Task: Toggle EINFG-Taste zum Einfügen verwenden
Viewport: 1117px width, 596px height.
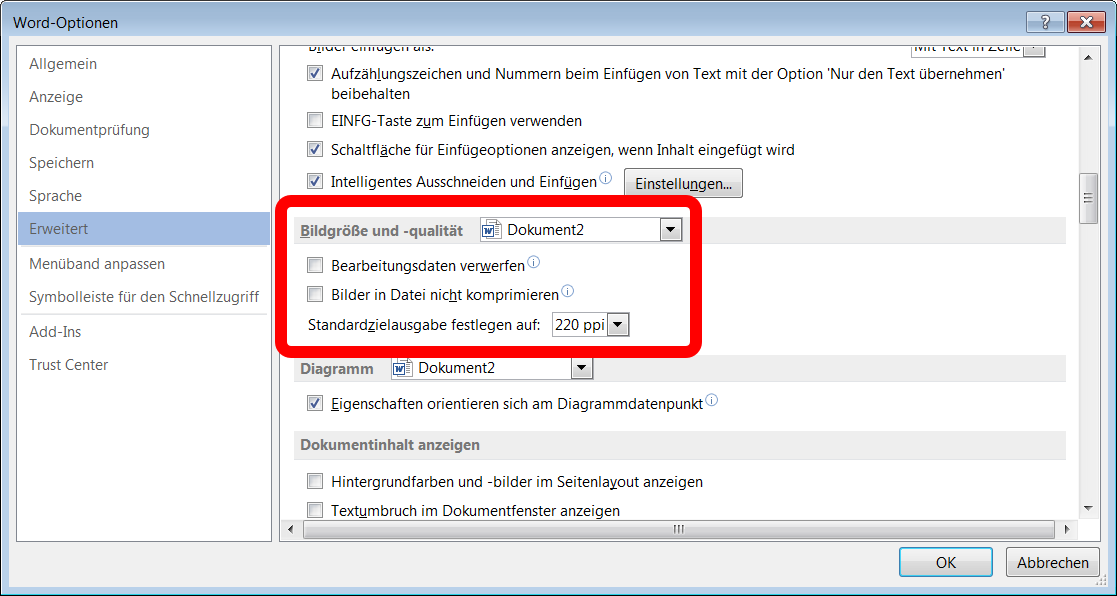Action: (315, 121)
